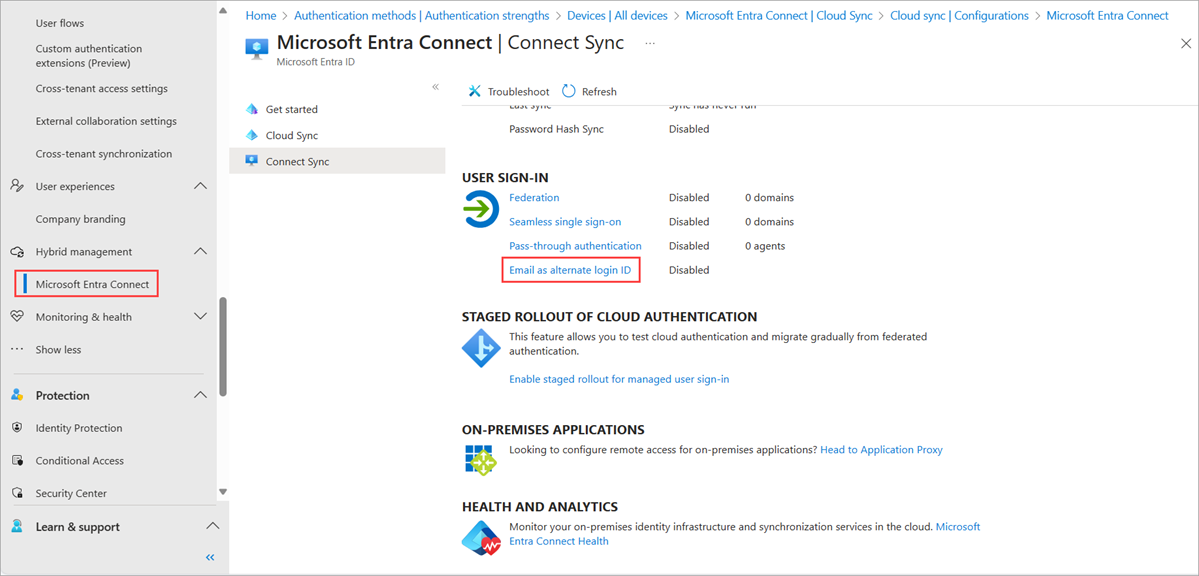Click Head to Application Proxy link
The height and width of the screenshot is (576, 1199).
882,450
